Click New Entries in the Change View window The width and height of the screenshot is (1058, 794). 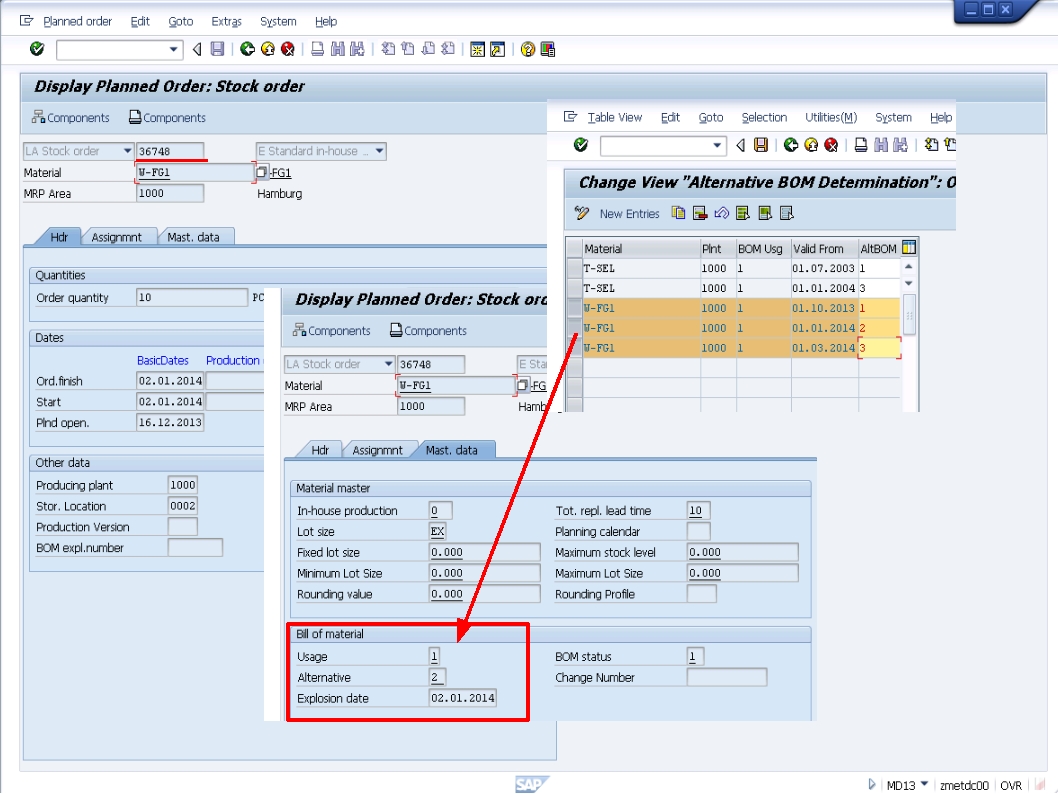(x=628, y=213)
